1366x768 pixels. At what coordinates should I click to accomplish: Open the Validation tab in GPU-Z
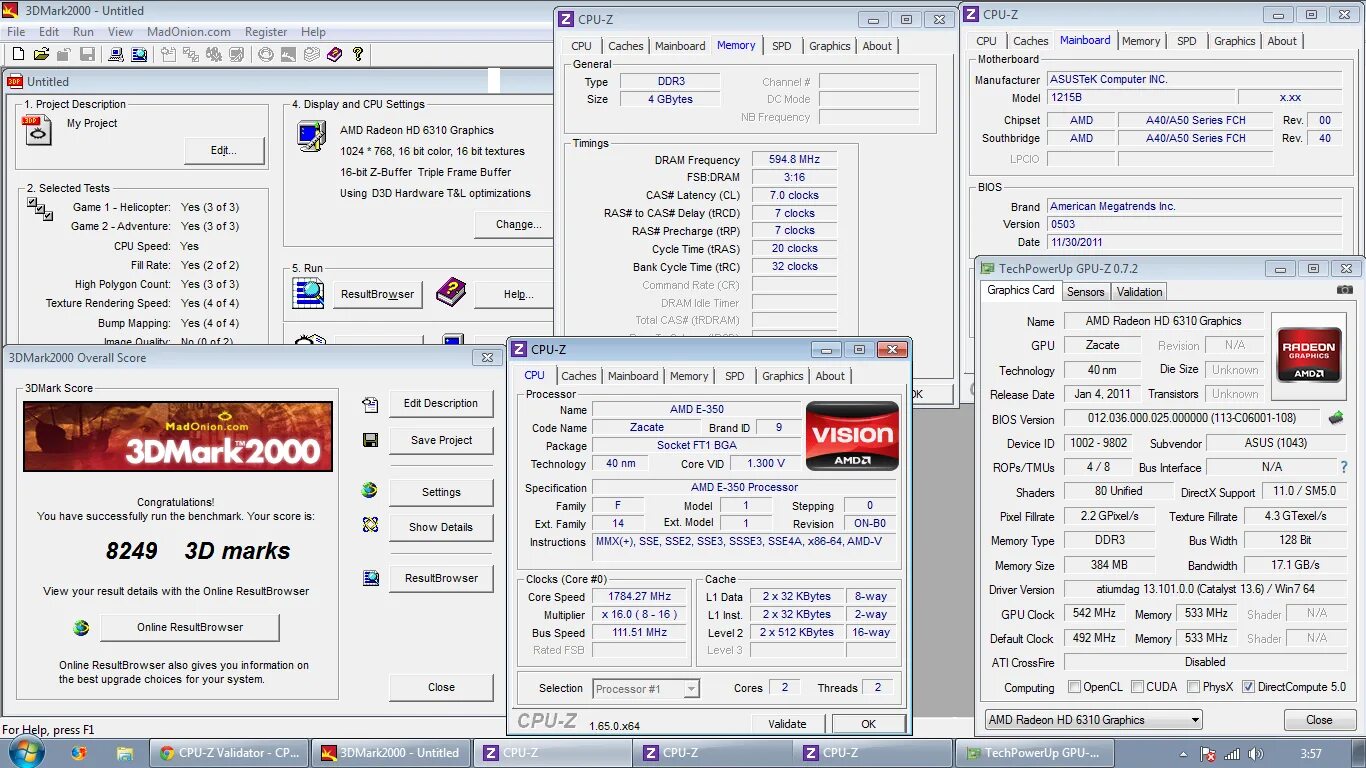coord(1140,292)
